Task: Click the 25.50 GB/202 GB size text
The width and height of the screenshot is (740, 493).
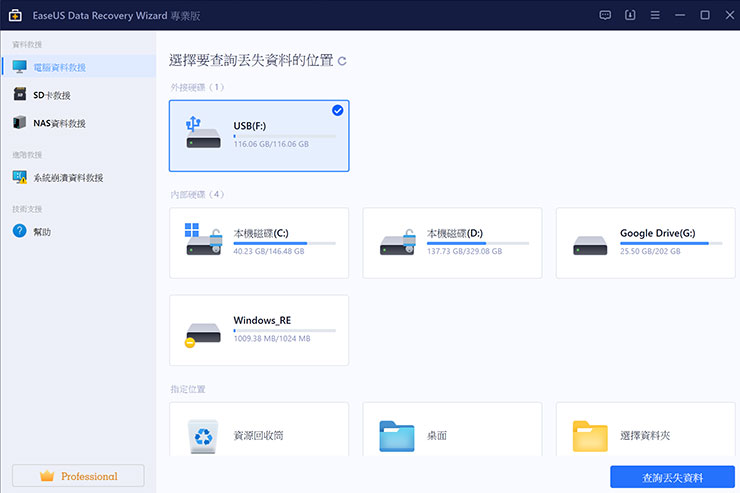Action: pos(650,251)
